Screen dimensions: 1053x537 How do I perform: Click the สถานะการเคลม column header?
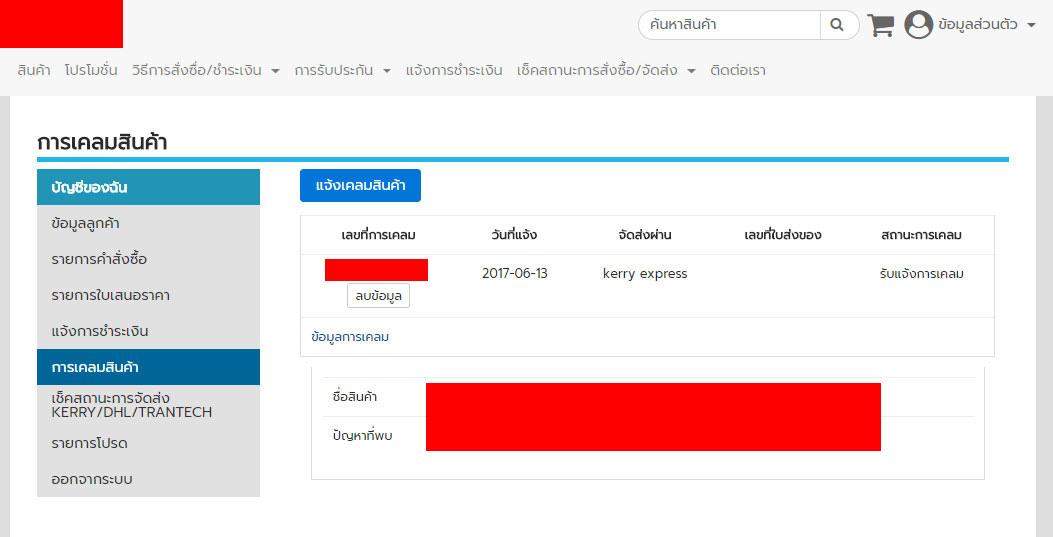click(921, 235)
